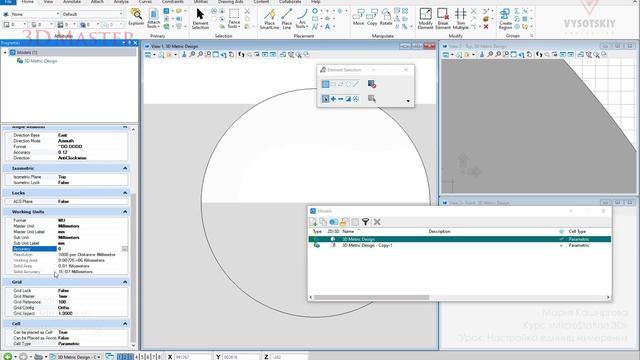Toggle view 4 button in status bar
The height and width of the screenshot is (360, 640).
click(137, 357)
